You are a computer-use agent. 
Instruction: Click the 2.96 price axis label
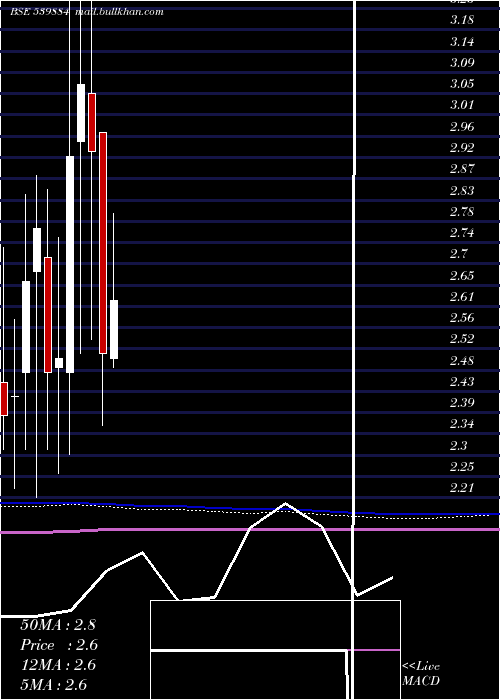462,126
